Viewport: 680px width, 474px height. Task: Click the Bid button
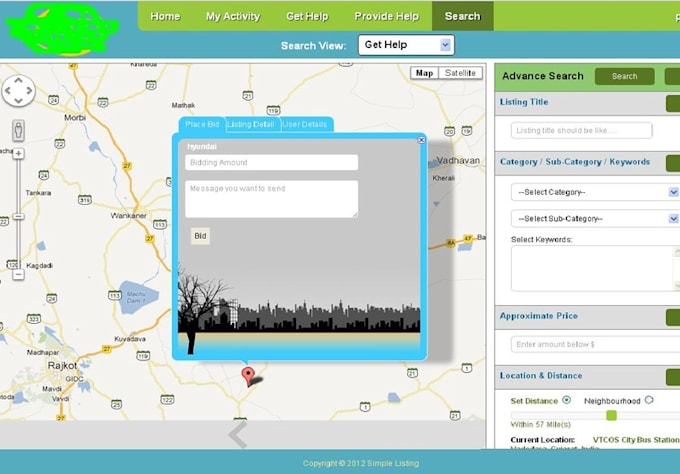click(200, 236)
